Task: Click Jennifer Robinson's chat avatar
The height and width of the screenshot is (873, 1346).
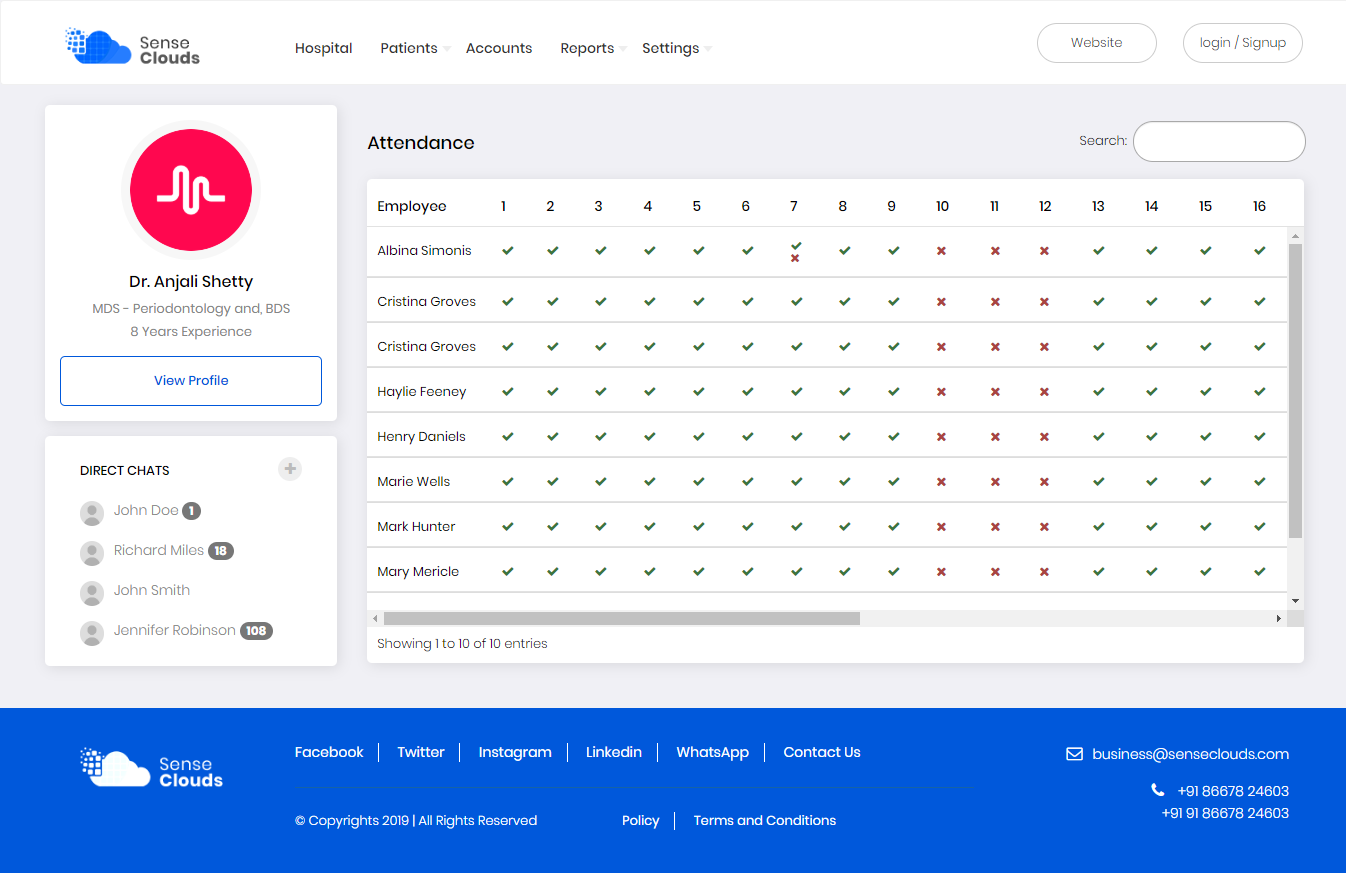Action: [92, 633]
